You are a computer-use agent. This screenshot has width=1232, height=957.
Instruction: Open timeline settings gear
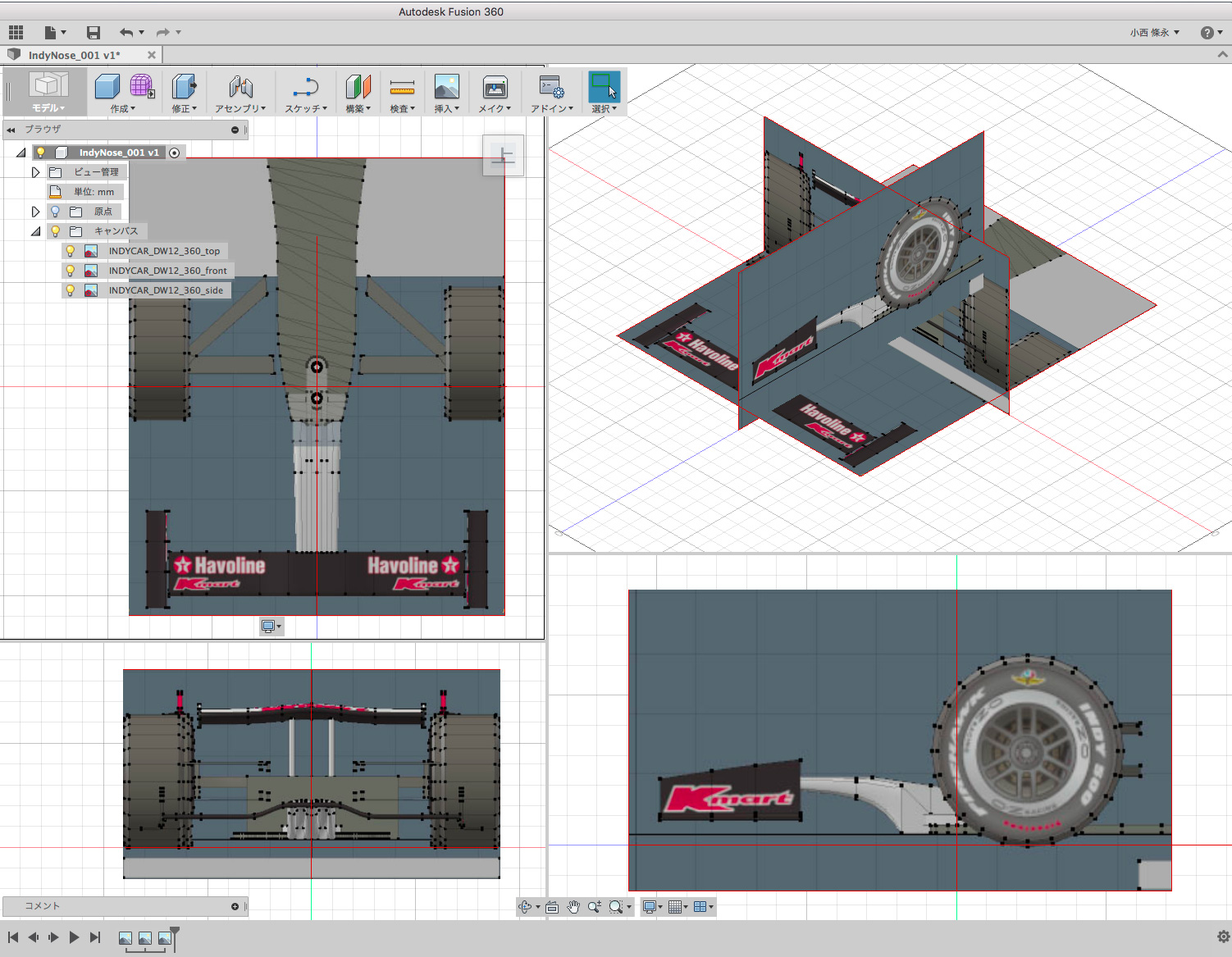[1223, 936]
